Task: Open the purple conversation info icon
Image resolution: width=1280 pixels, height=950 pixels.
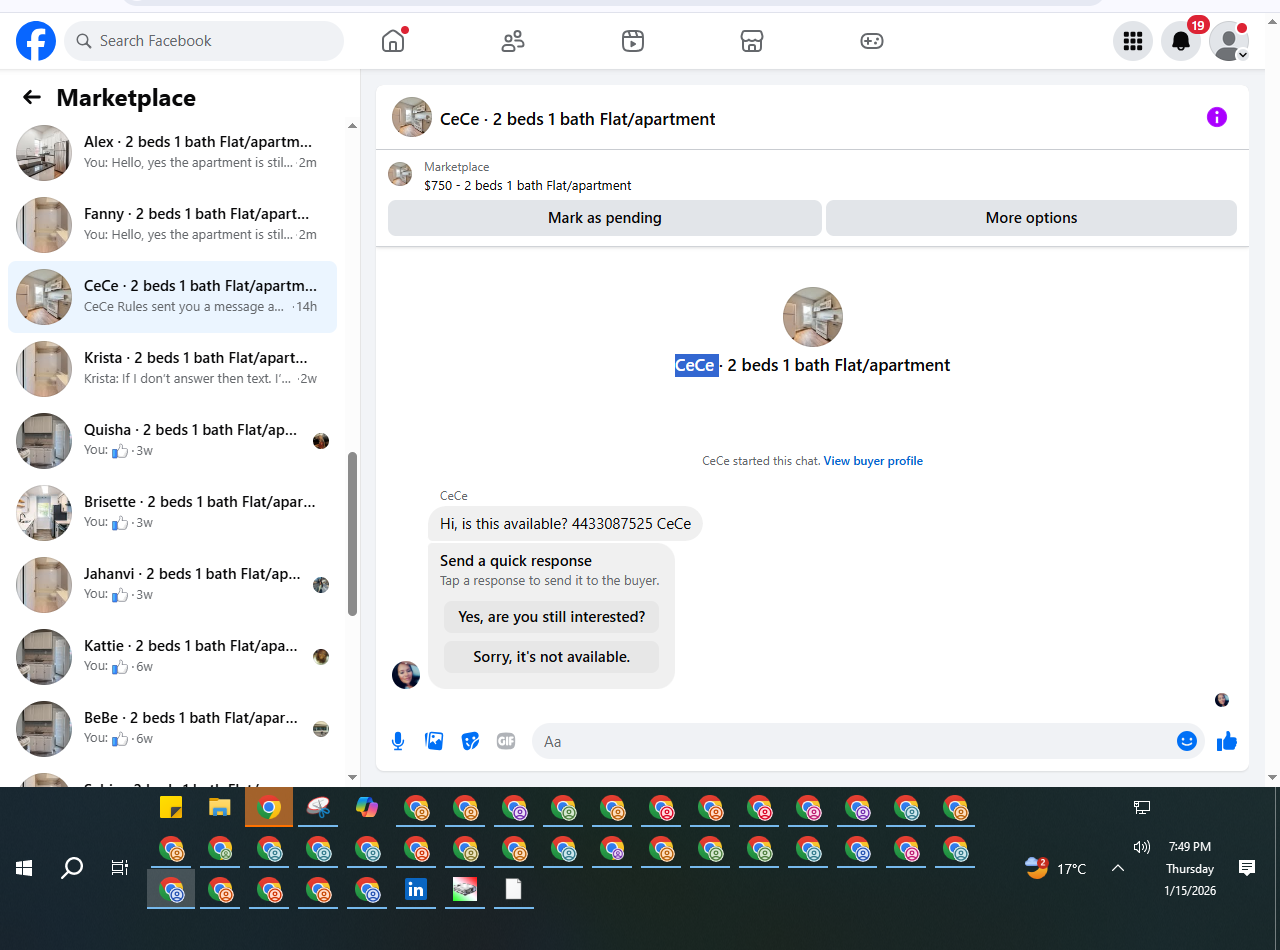Action: 1217,117
